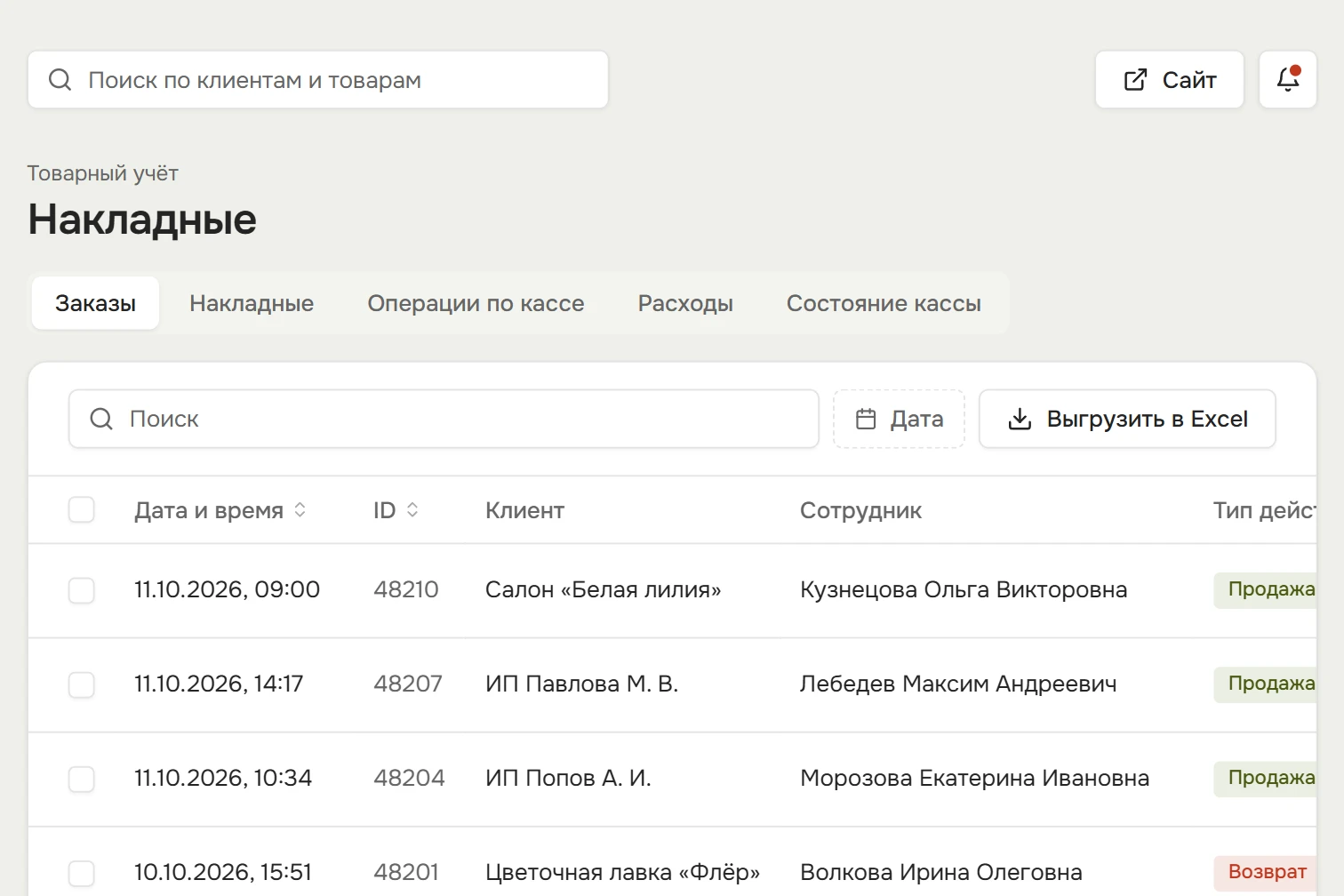Switch to the Накладные tab

(252, 303)
